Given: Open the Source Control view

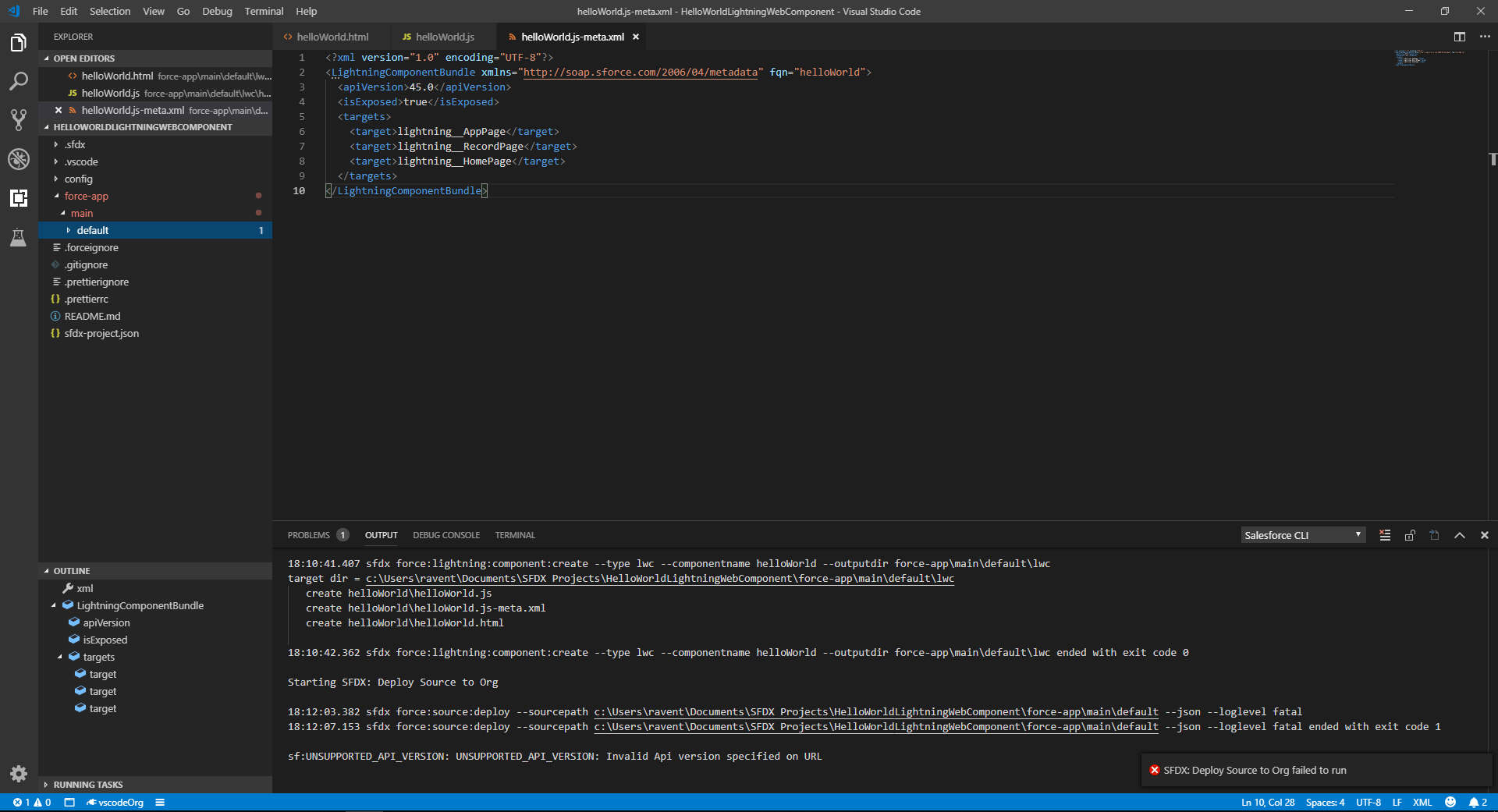Looking at the screenshot, I should [x=19, y=120].
